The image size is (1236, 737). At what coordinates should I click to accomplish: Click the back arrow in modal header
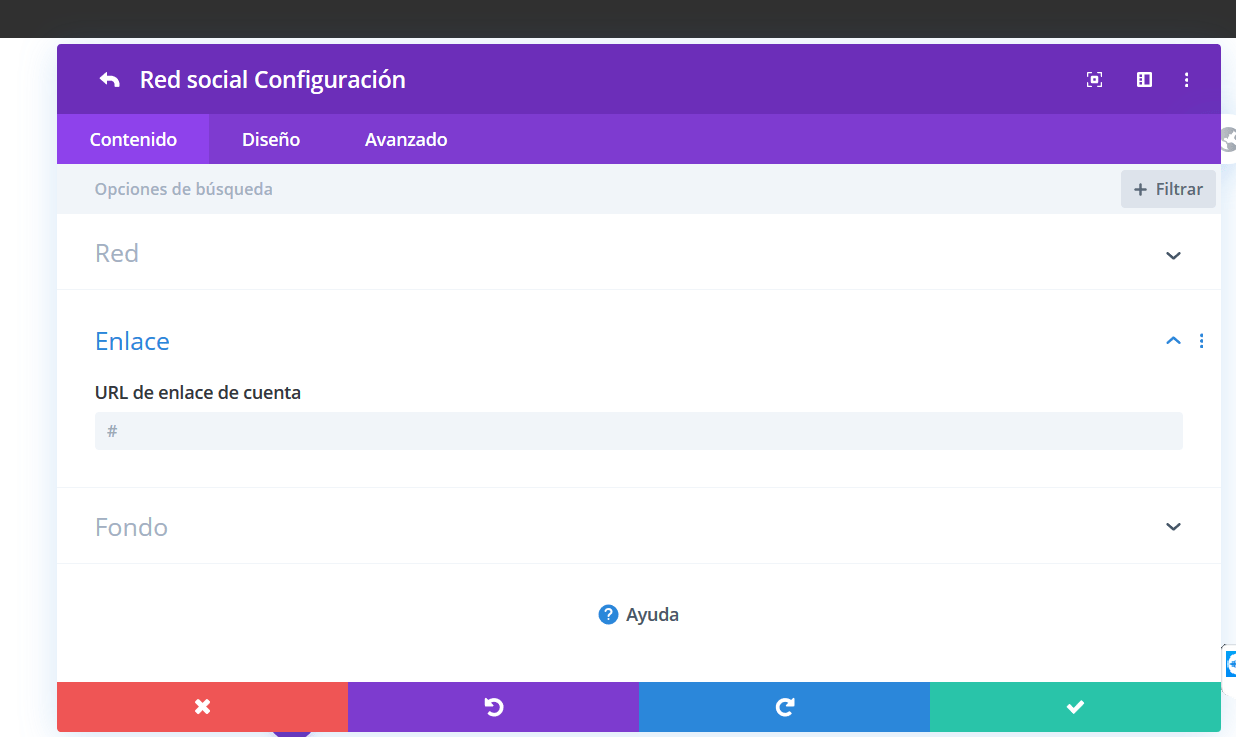109,80
